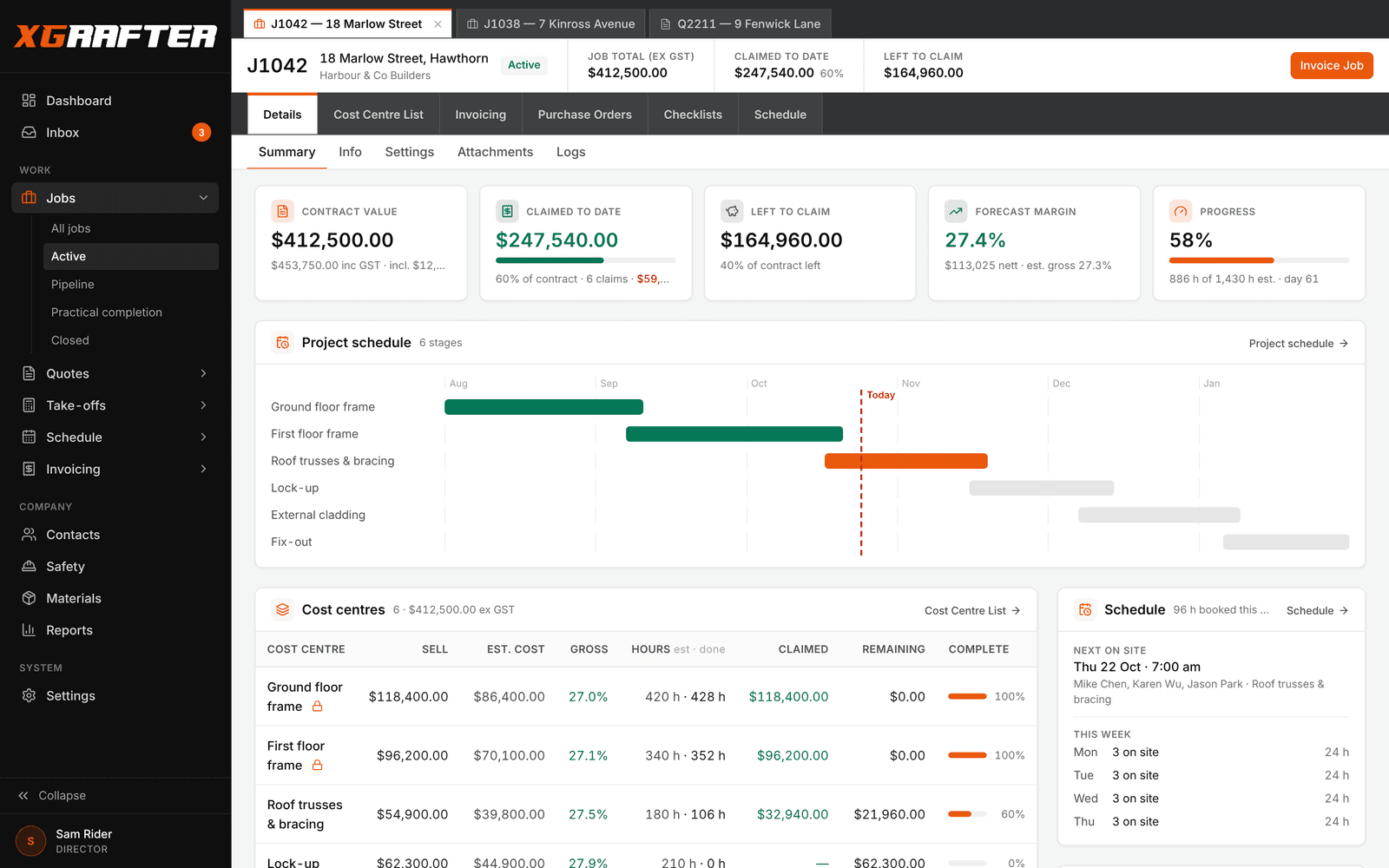Click the Invoice Job button

point(1331,65)
